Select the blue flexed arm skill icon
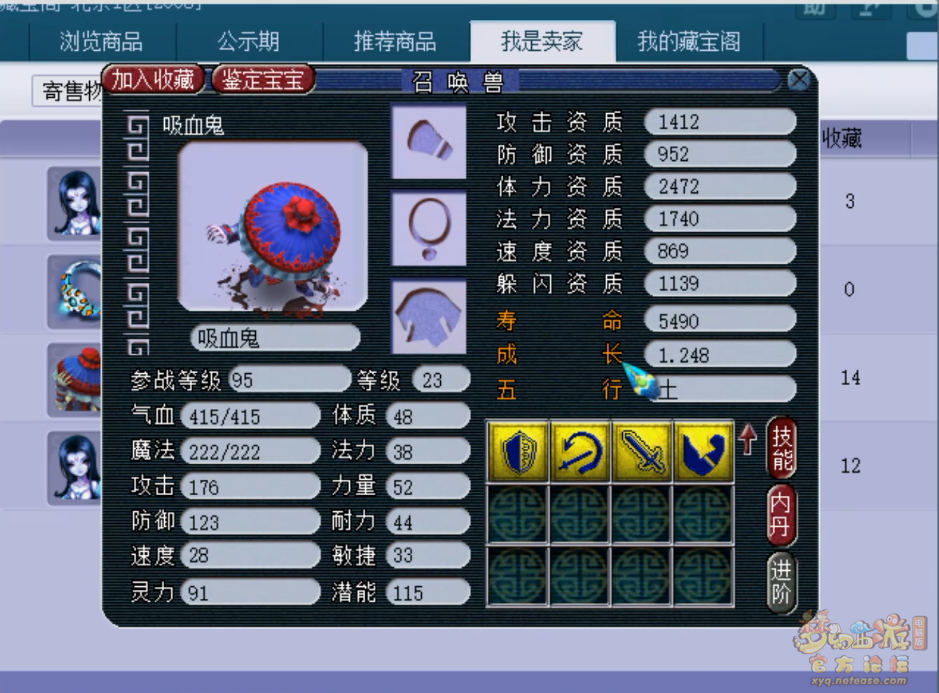 (x=704, y=452)
